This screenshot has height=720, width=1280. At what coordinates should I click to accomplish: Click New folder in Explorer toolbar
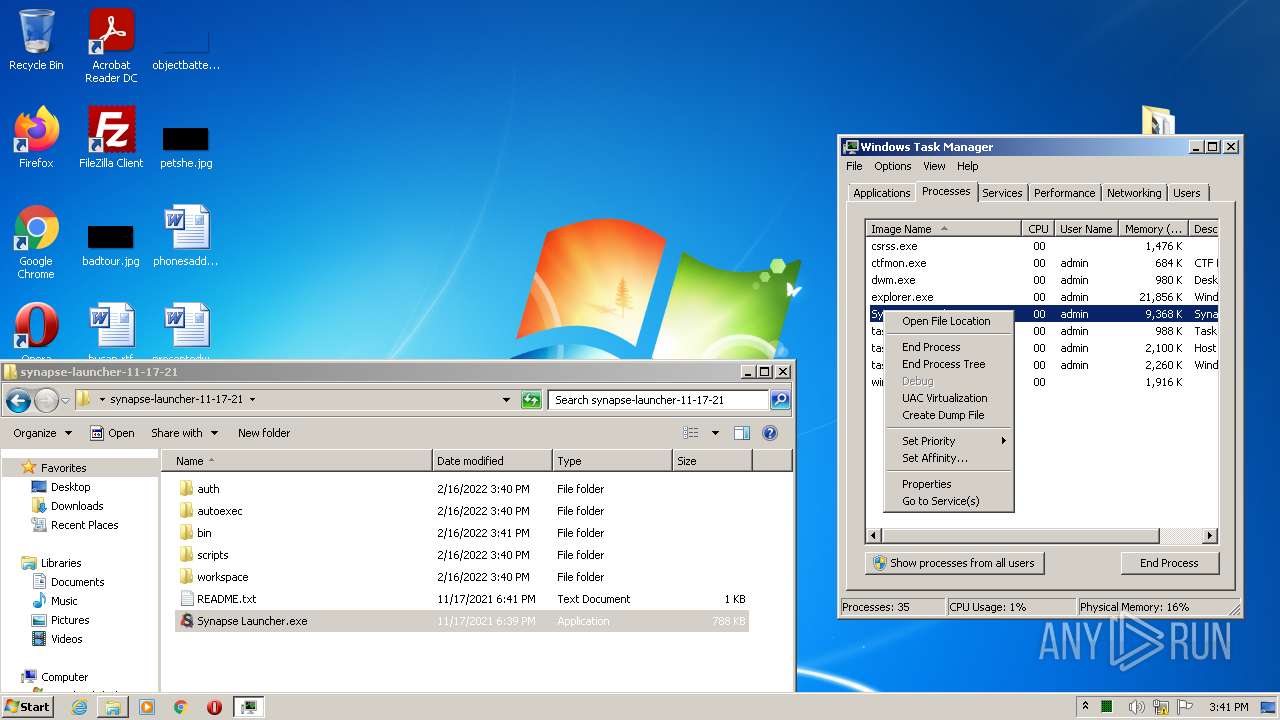tap(264, 433)
